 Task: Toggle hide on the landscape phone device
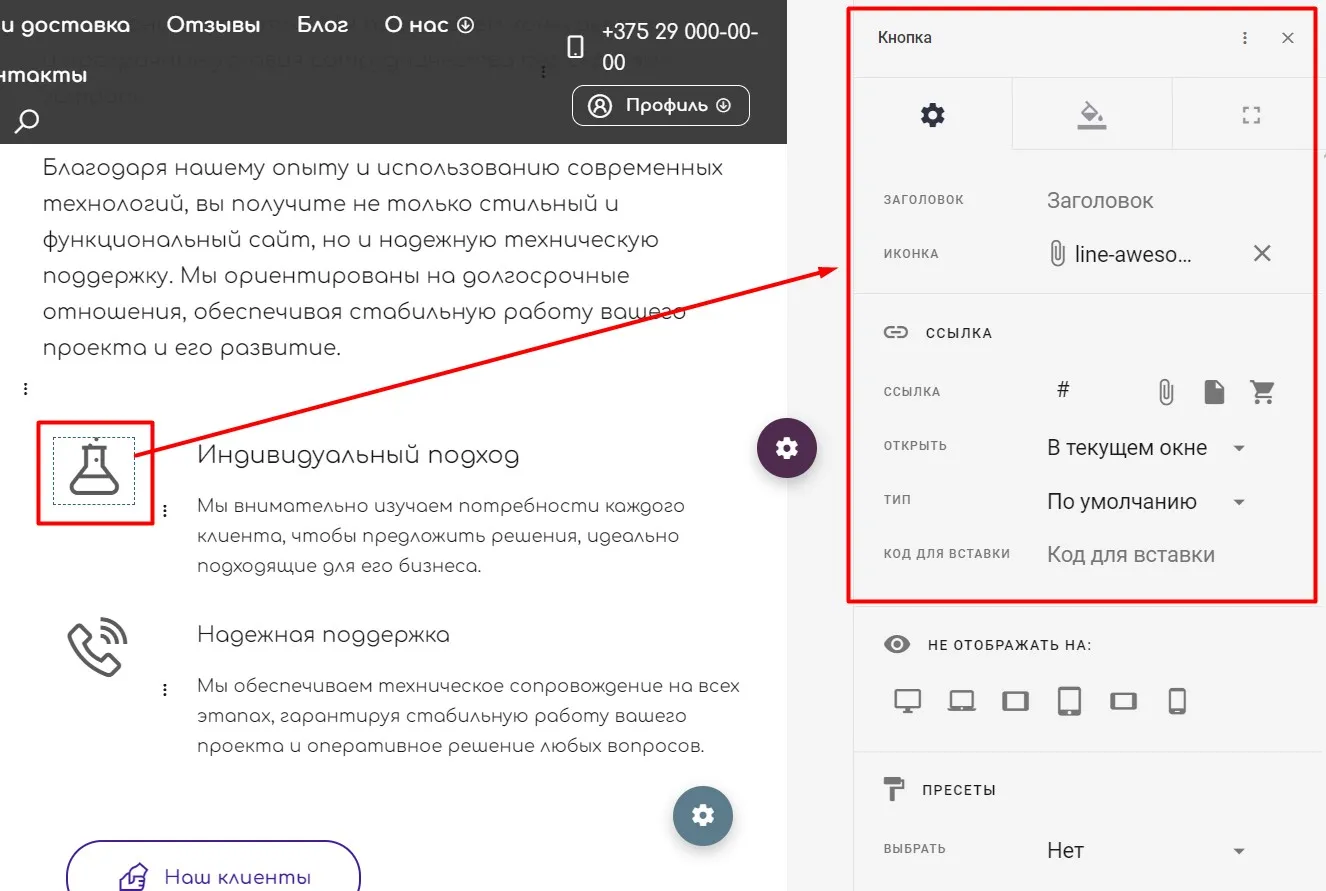tap(1123, 701)
